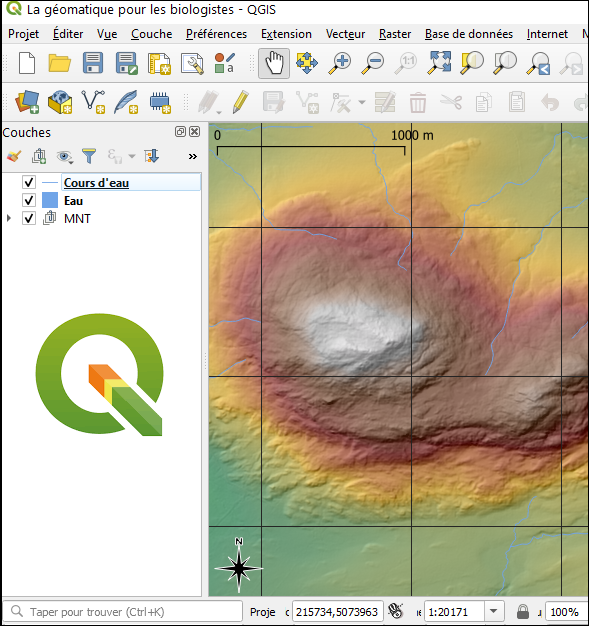Toggle visibility of the Eau layer
Screen dimensions: 589x626
[x=29, y=200]
